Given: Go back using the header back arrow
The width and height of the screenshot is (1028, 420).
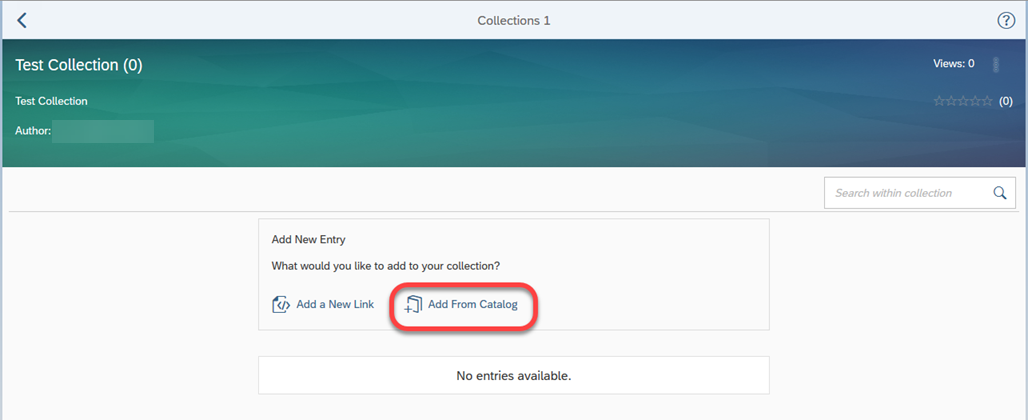Looking at the screenshot, I should coord(22,20).
